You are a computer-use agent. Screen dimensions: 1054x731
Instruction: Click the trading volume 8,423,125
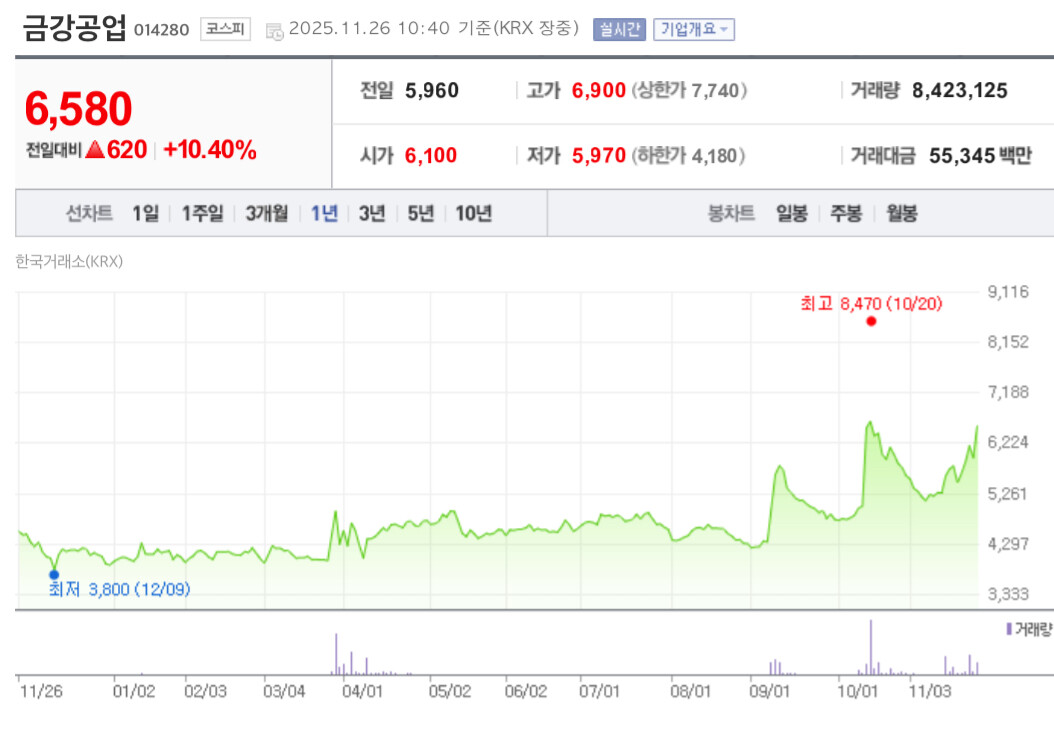960,91
